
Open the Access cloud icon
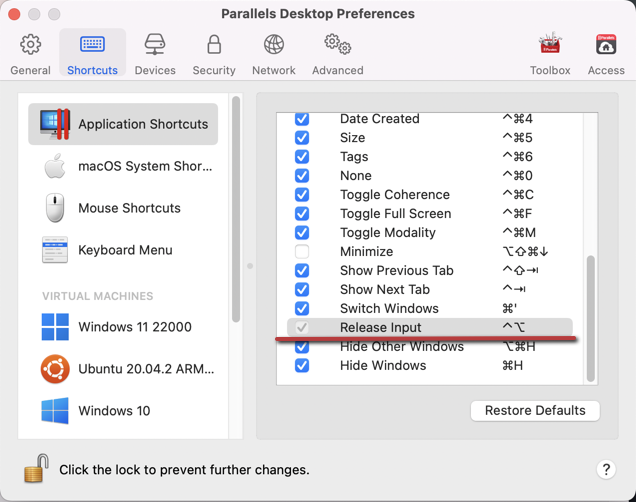pyautogui.click(x=606, y=44)
